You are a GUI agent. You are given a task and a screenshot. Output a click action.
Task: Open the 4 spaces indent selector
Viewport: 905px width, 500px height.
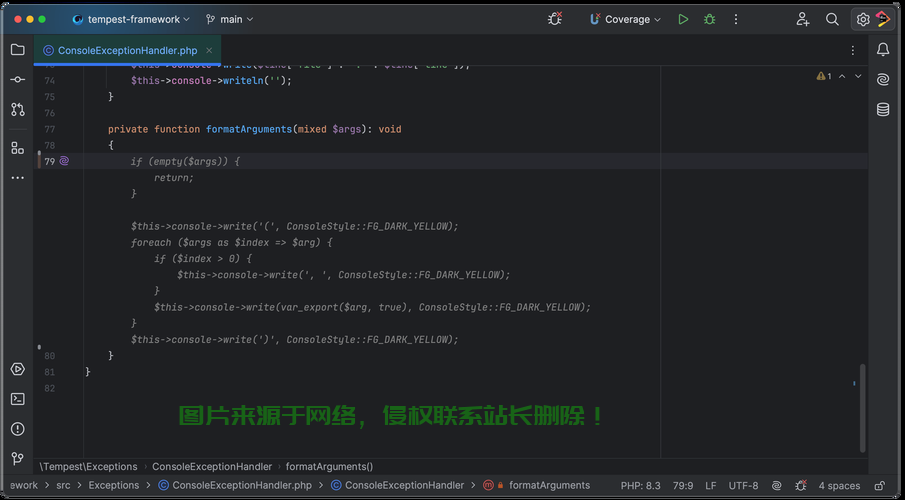point(839,486)
